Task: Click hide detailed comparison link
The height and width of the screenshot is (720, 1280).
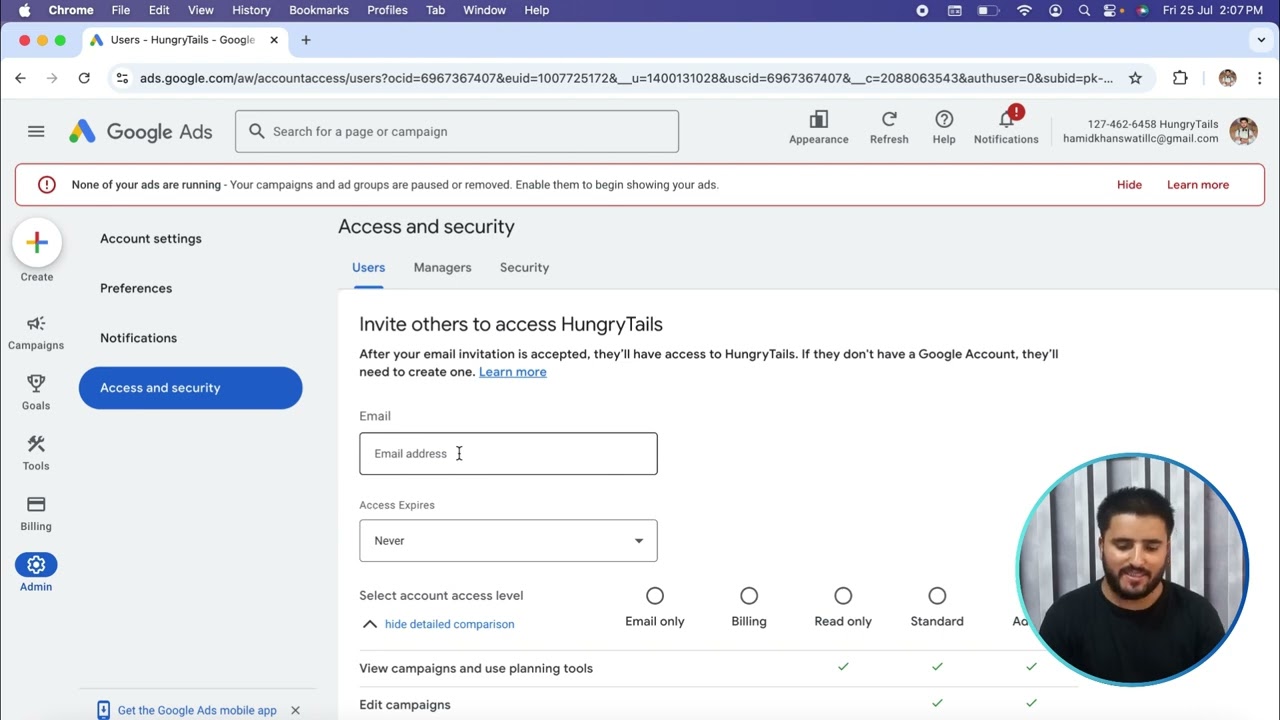Action: (x=449, y=624)
